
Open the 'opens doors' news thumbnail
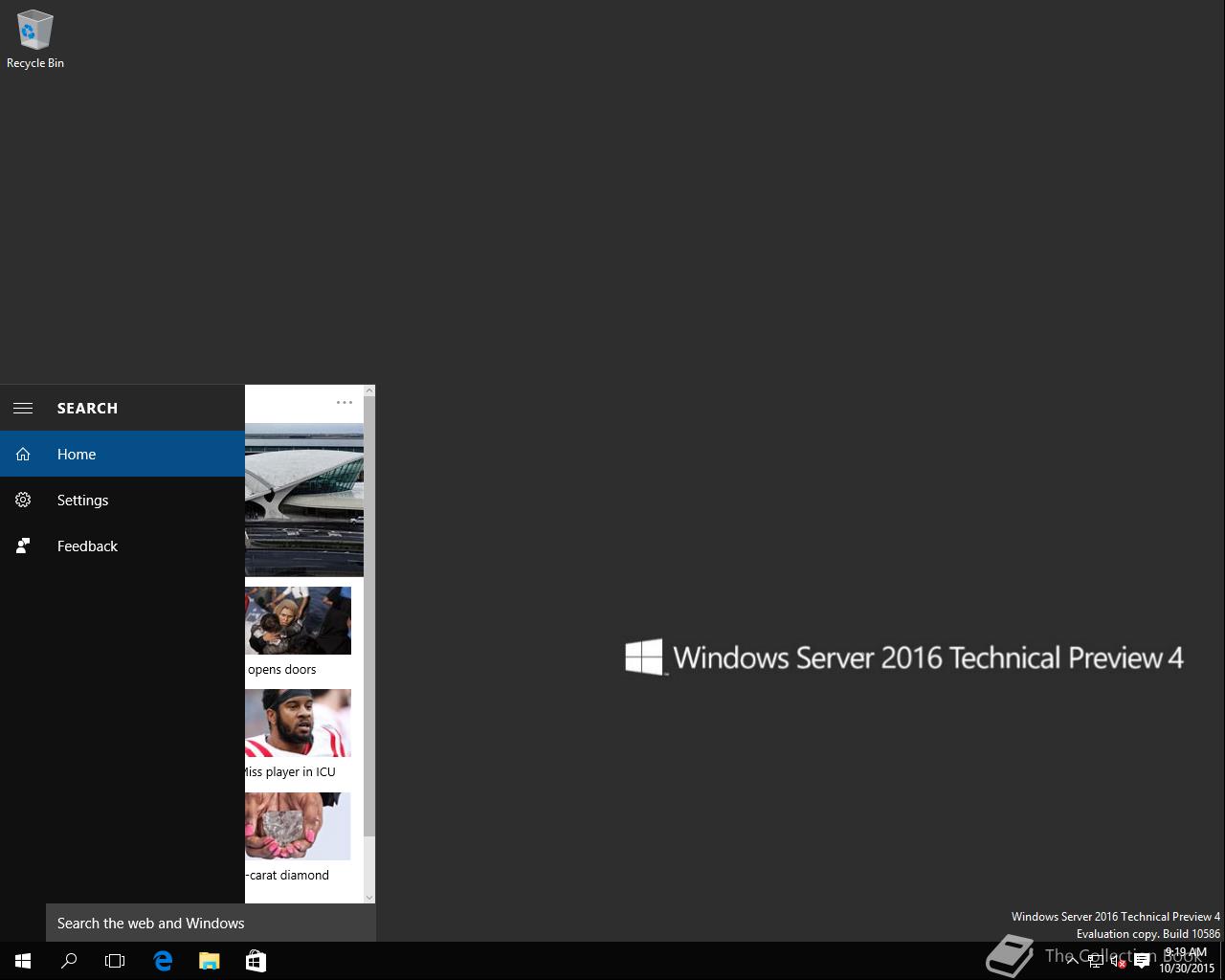pyautogui.click(x=298, y=621)
